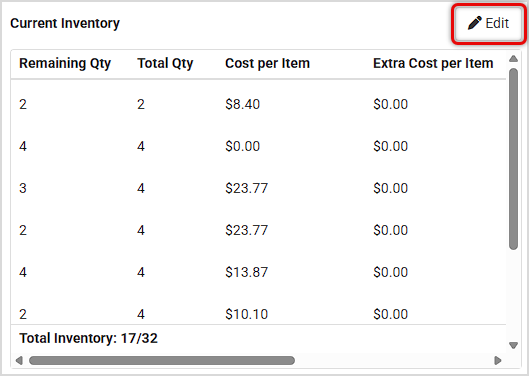Click the vertical scrollbar thumb

[x=513, y=159]
